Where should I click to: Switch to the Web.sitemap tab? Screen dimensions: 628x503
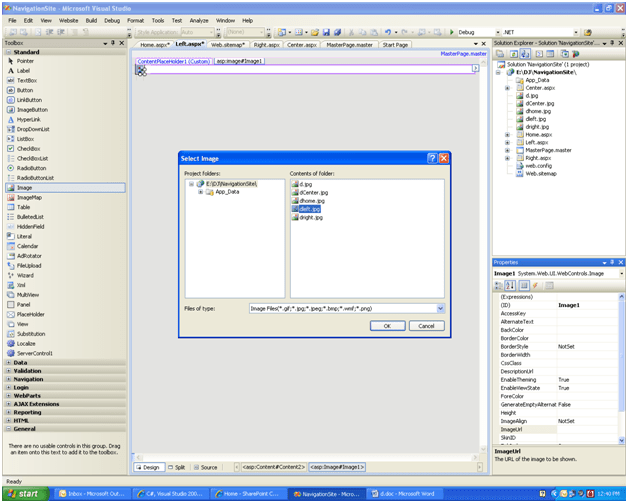[x=228, y=45]
